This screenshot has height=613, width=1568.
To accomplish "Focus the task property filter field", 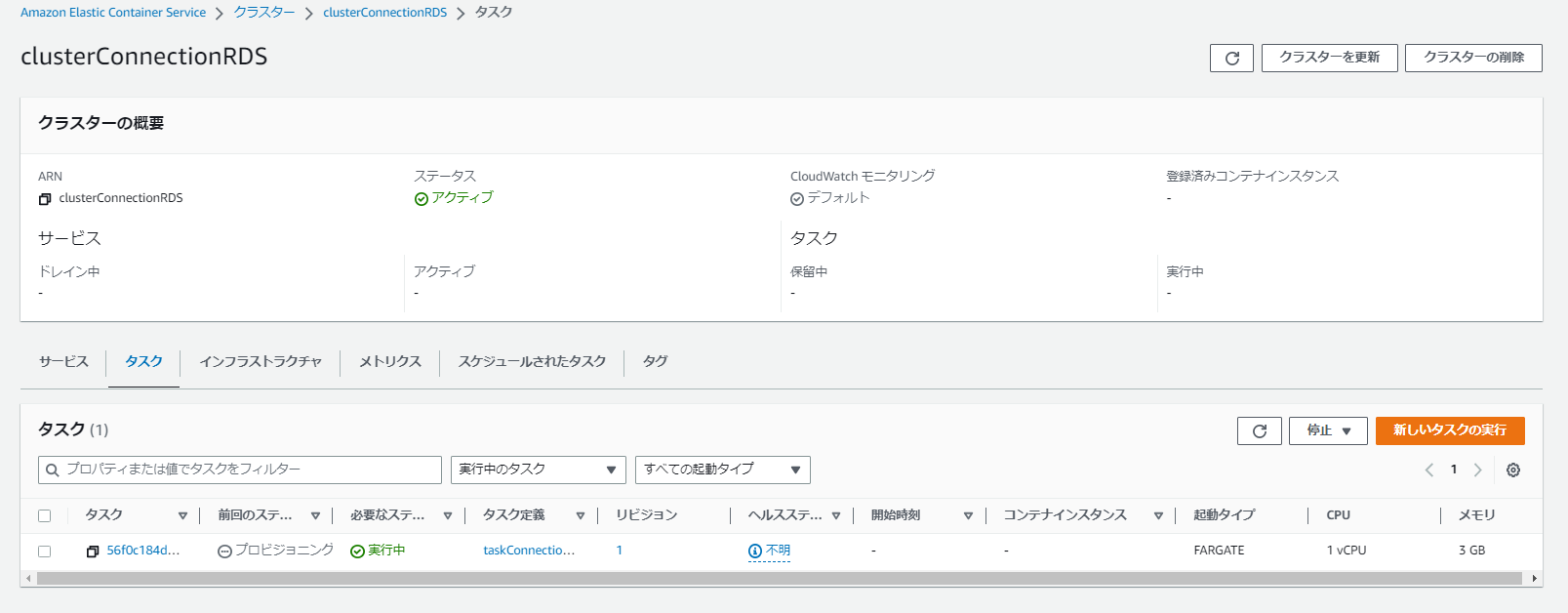I will [240, 470].
